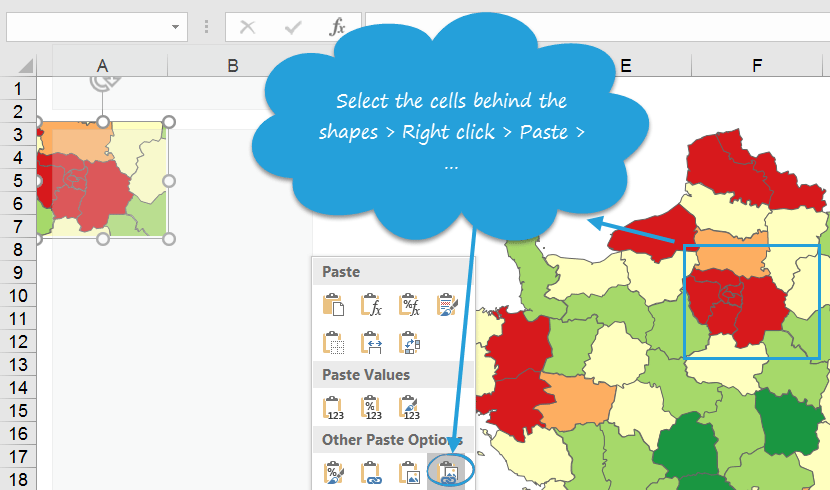Click the paste Formatting only icon
Screen dimensions: 830x490
333,473
